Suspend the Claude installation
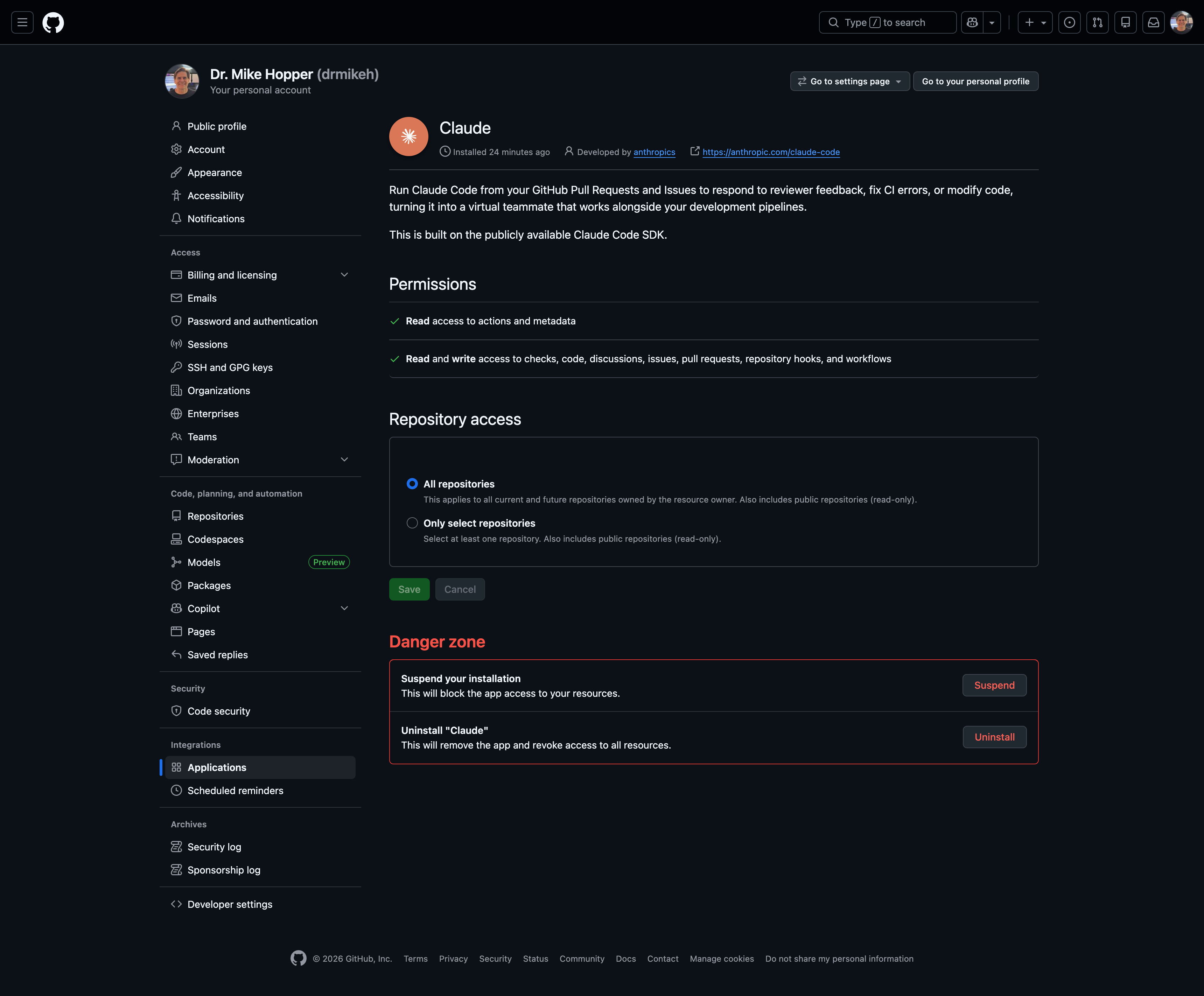The image size is (1204, 996). point(994,685)
